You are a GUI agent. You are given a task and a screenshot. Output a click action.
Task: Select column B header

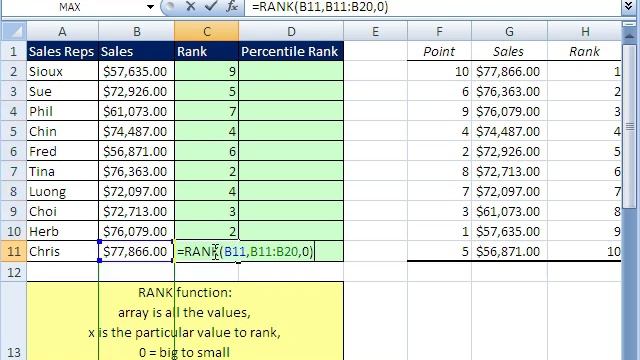(136, 31)
